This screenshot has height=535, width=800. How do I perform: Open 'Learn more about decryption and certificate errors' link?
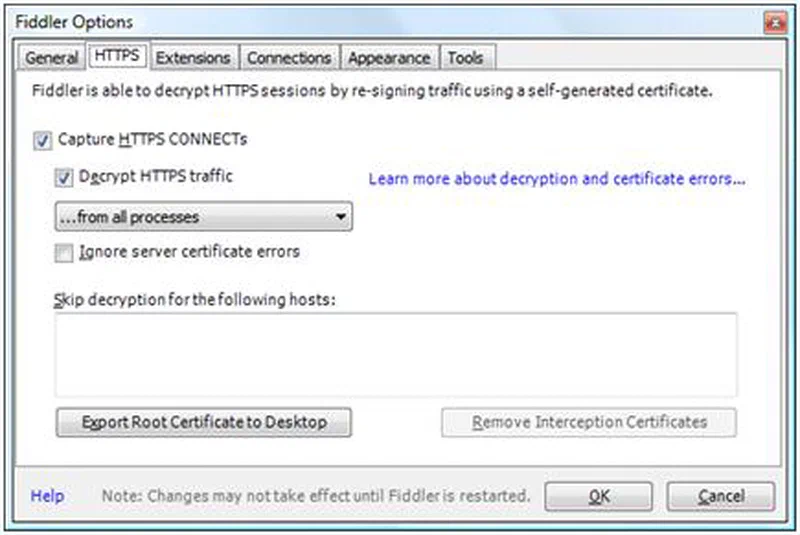click(557, 179)
